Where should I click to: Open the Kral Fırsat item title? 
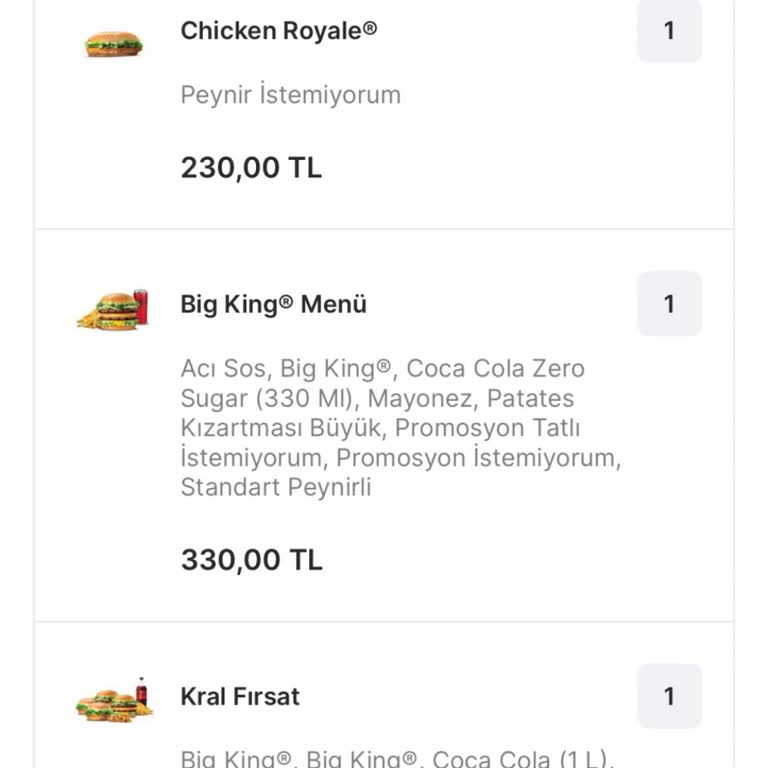(x=240, y=696)
